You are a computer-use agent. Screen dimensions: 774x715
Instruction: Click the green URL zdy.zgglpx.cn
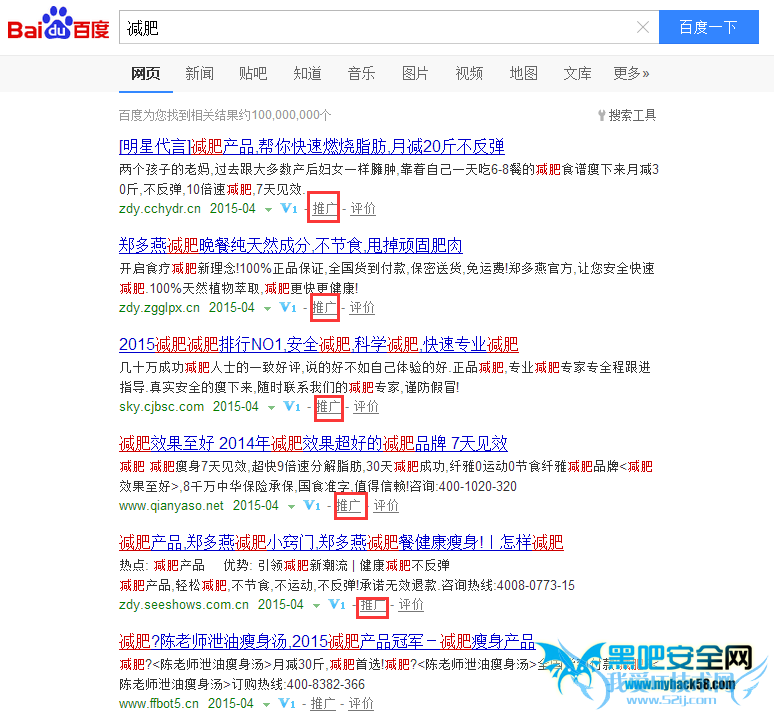point(159,307)
